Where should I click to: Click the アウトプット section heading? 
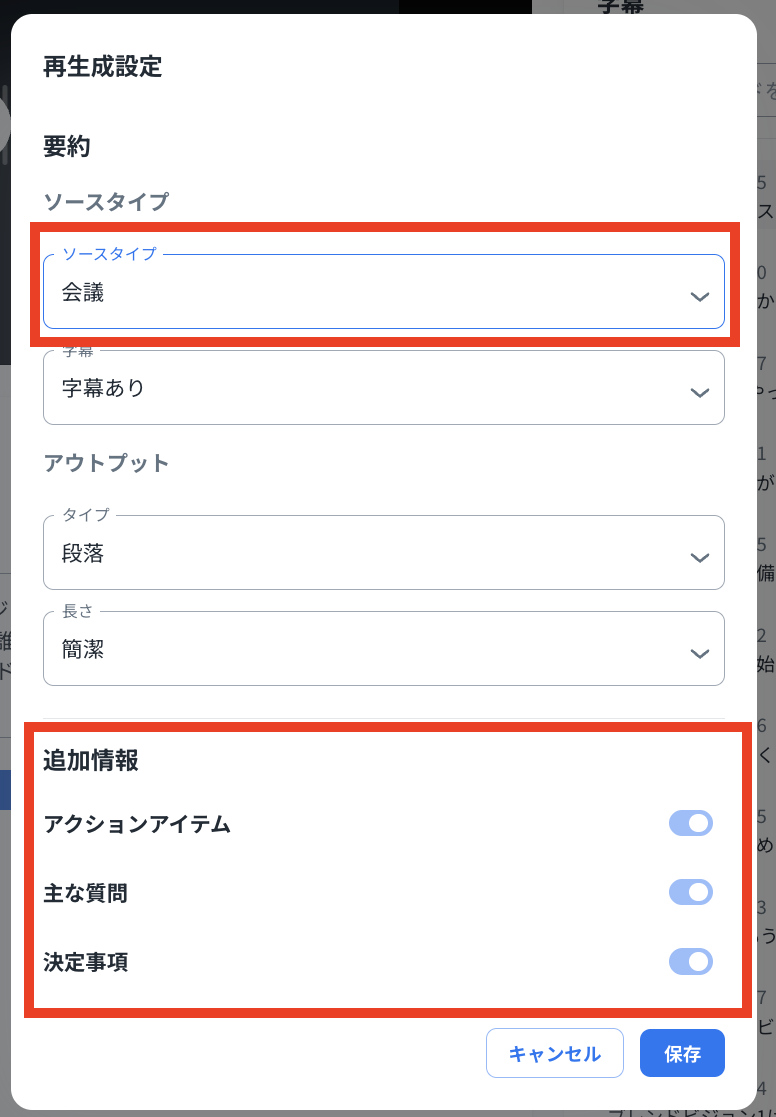(106, 463)
